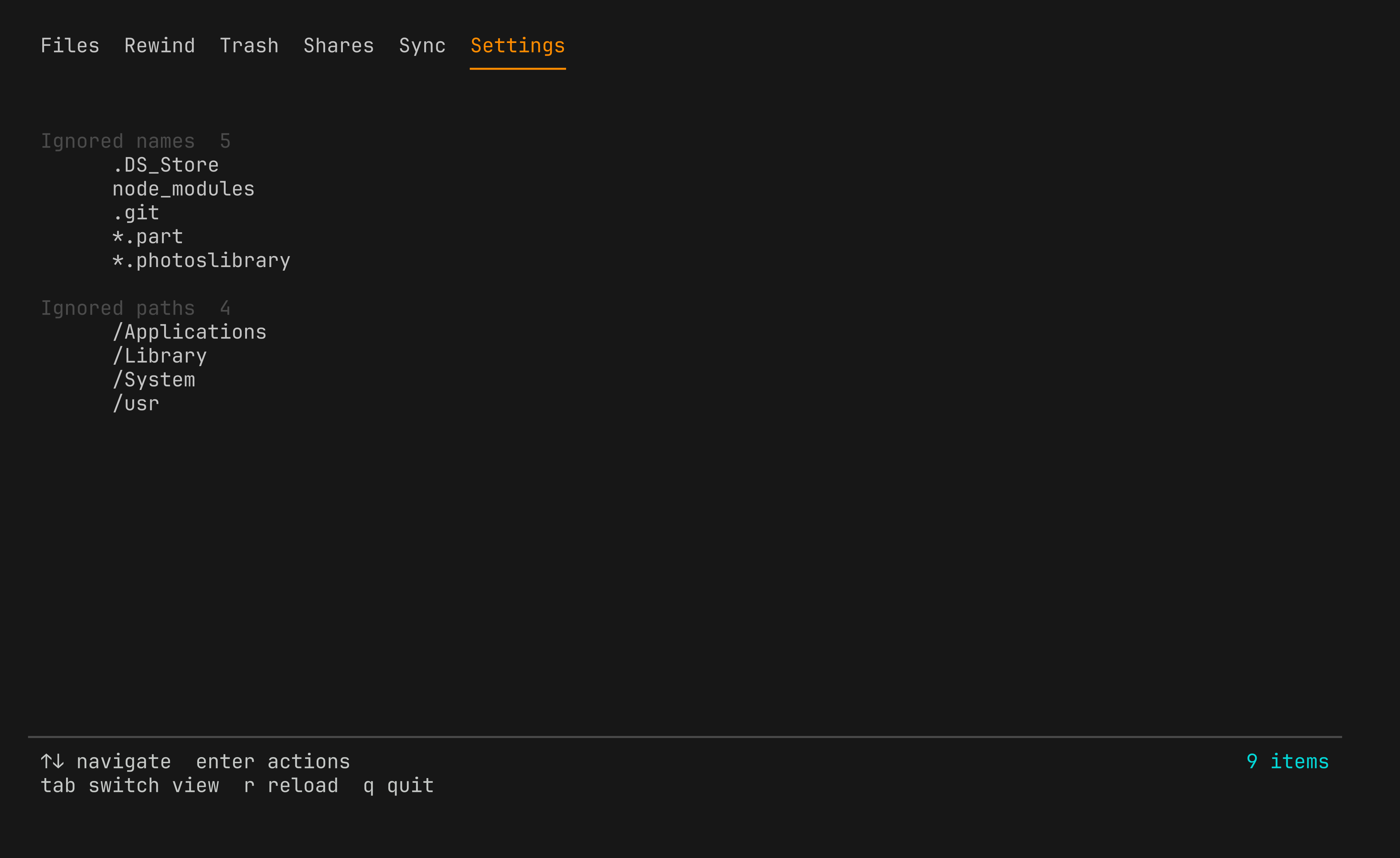Image resolution: width=1400 pixels, height=858 pixels.
Task: Select the /System ignored path
Action: coord(154,380)
